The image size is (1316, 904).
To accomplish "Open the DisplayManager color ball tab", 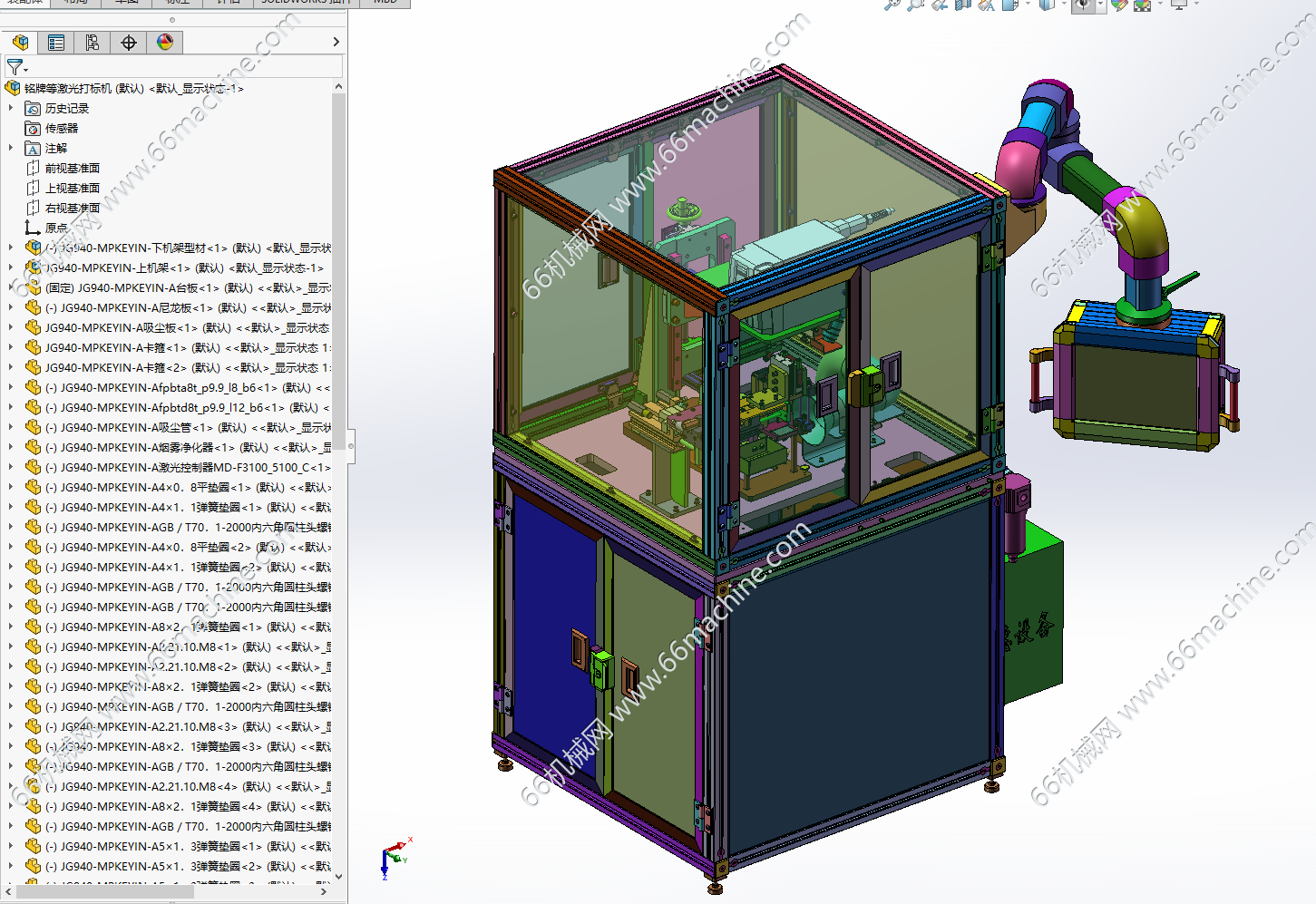I will [x=165, y=42].
